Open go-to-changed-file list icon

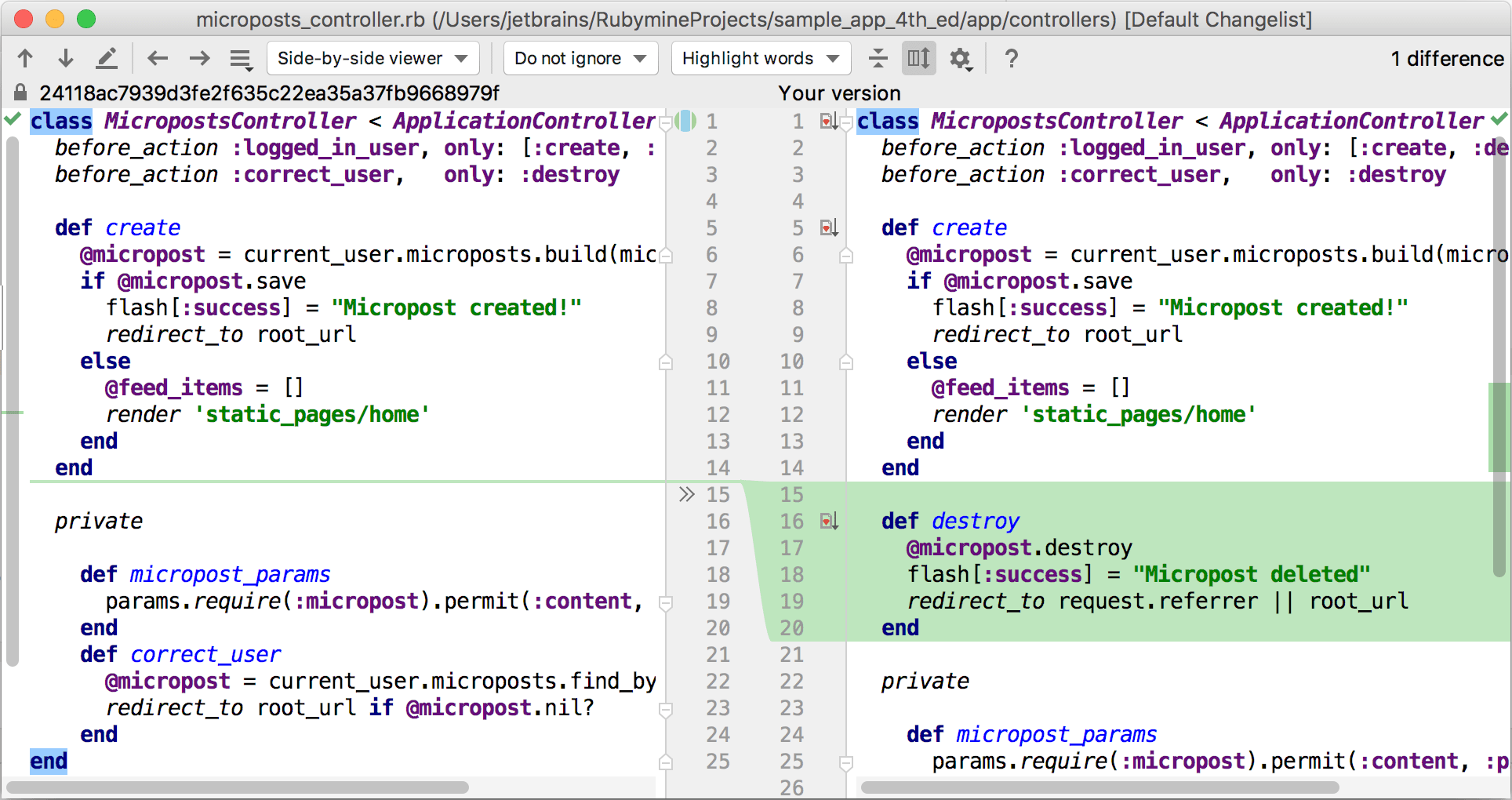tap(241, 59)
